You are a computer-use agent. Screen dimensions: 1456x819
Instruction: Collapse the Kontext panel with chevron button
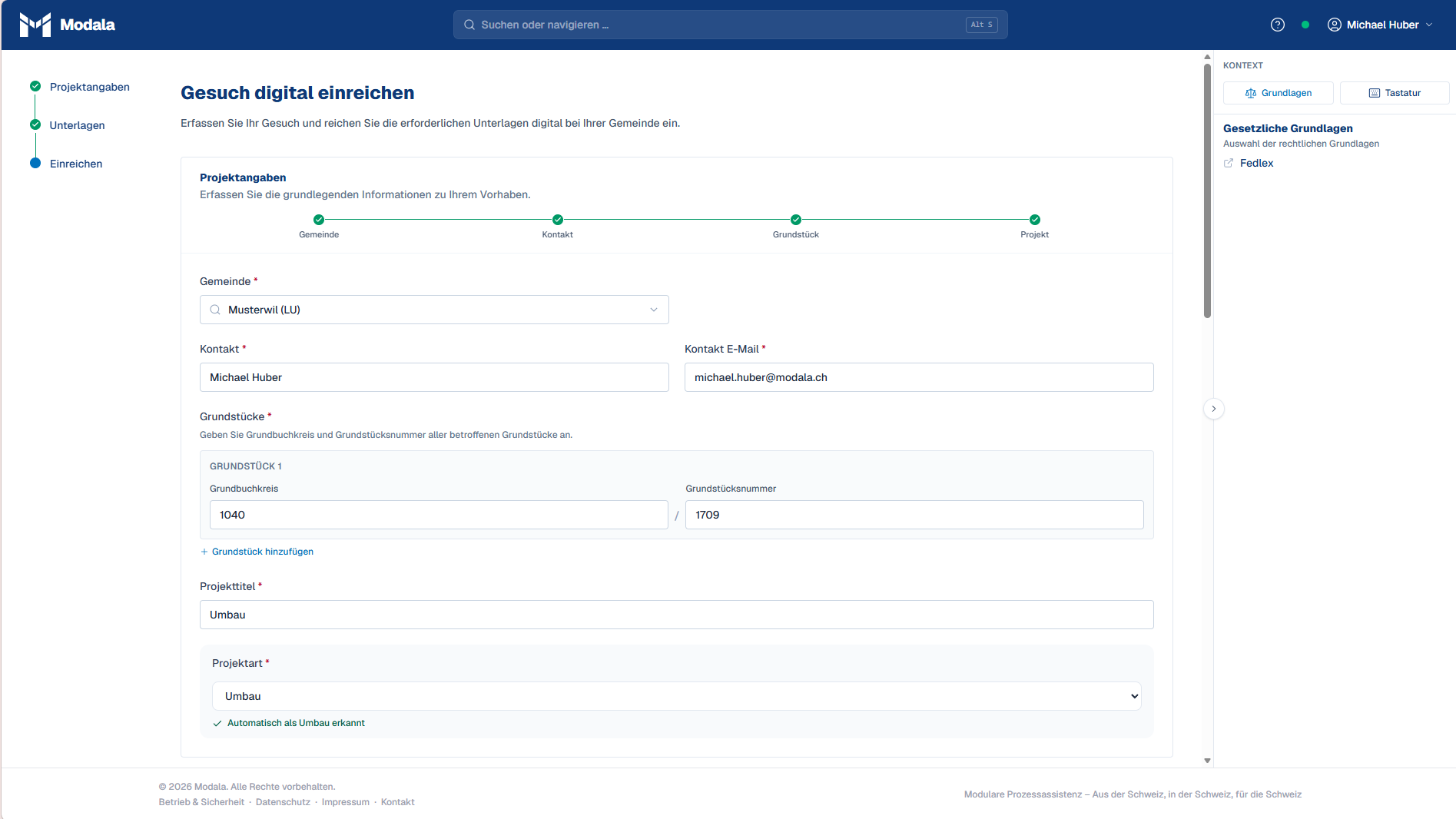pos(1214,409)
